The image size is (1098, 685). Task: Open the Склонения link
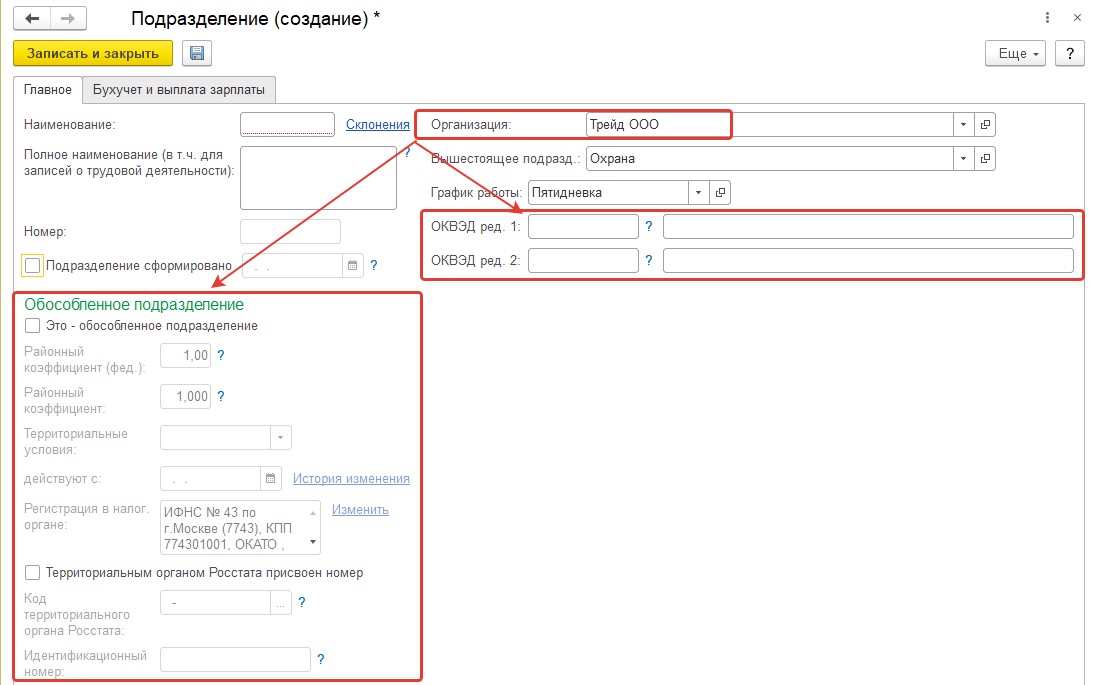tap(377, 125)
